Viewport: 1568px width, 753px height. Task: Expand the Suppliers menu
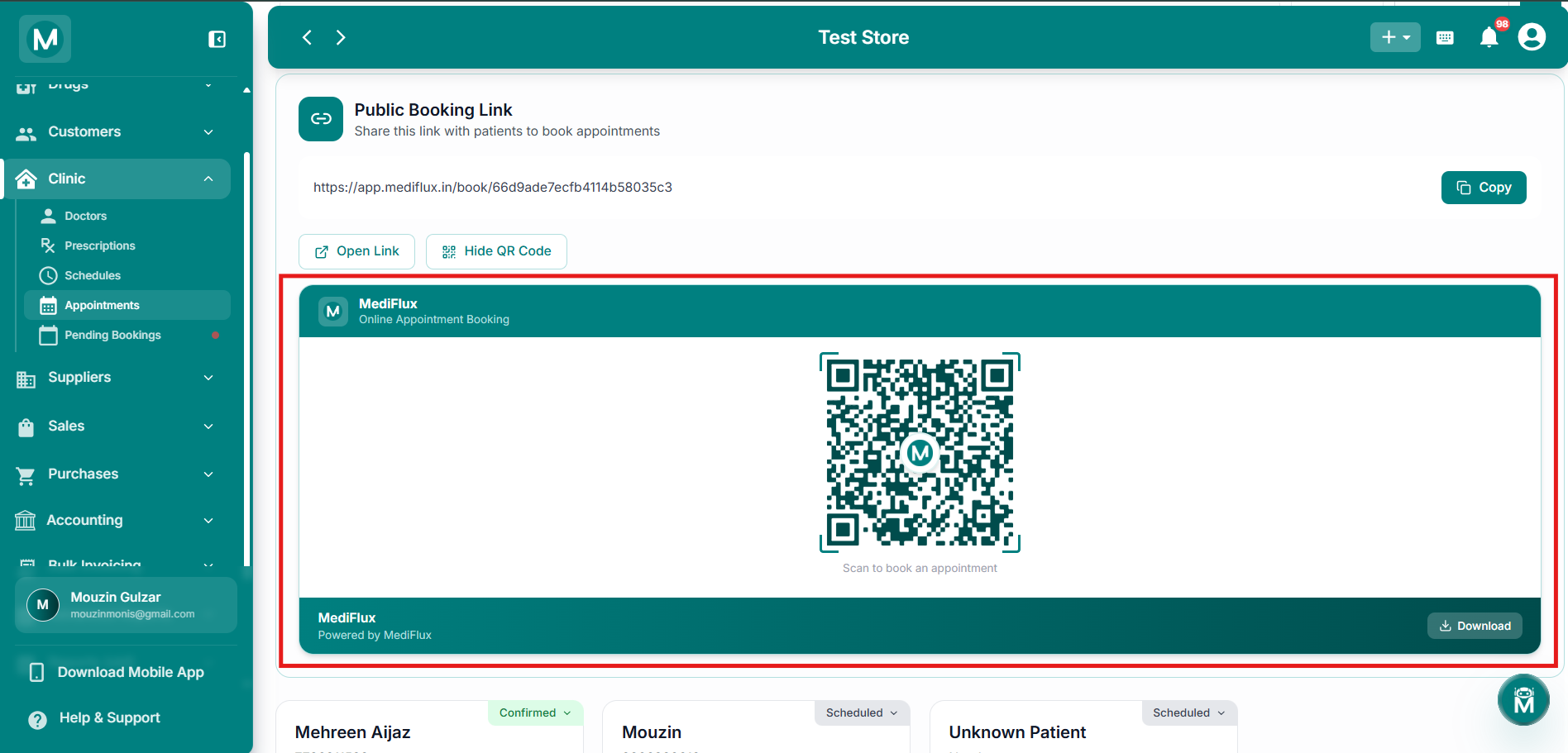pyautogui.click(x=116, y=378)
